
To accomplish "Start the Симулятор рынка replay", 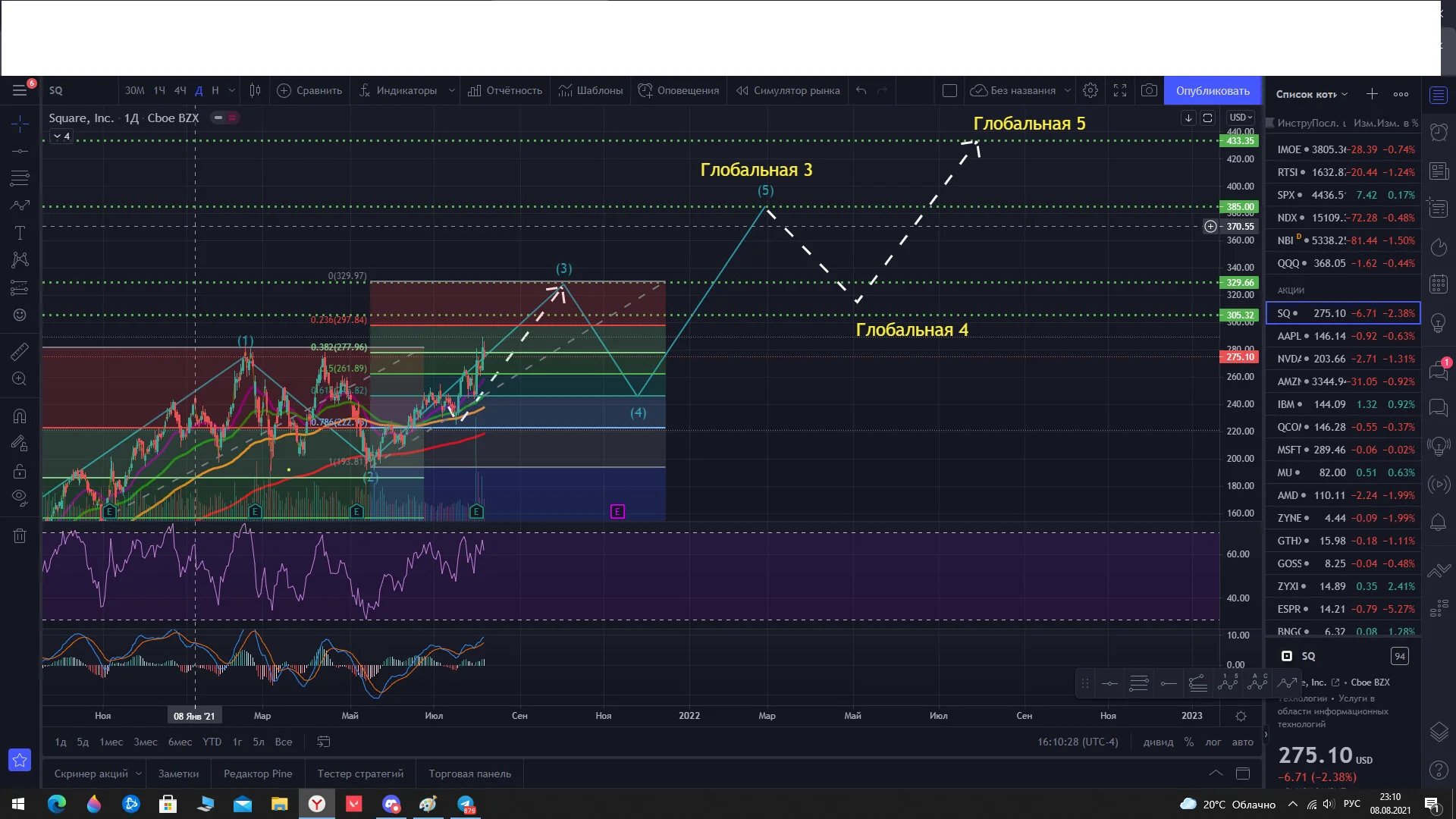I will [788, 91].
